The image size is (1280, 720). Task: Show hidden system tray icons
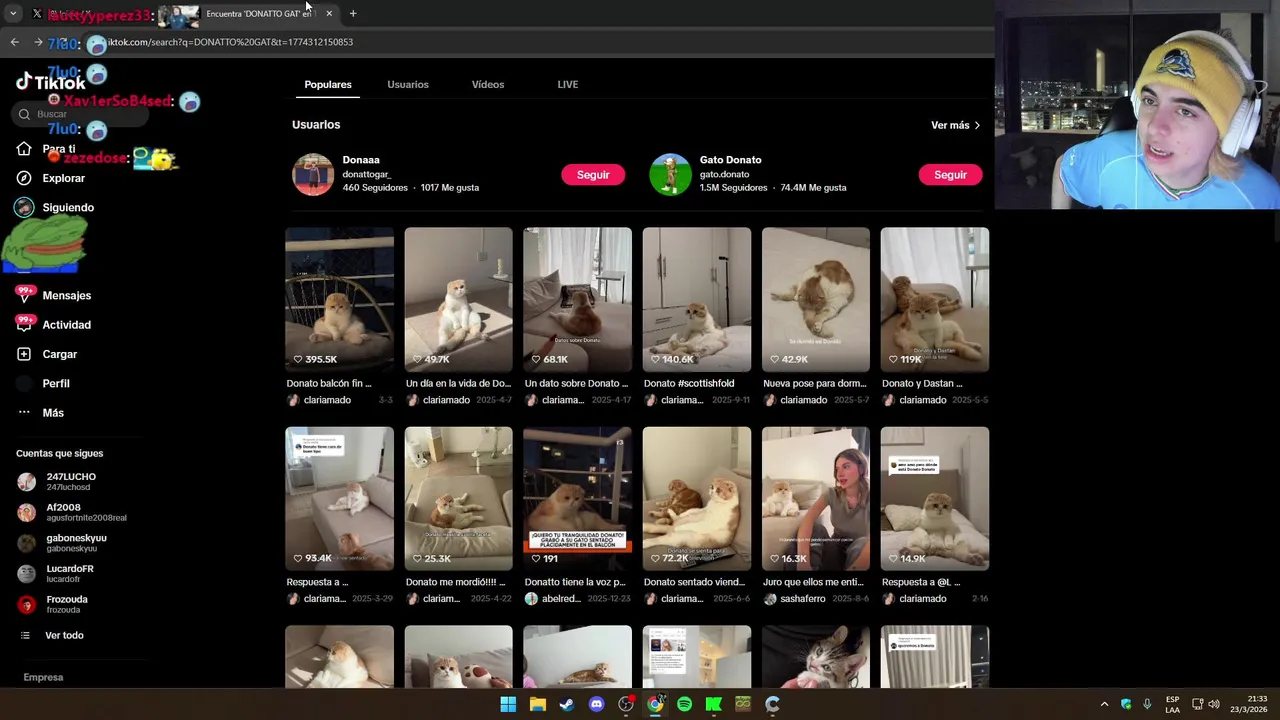point(1104,704)
